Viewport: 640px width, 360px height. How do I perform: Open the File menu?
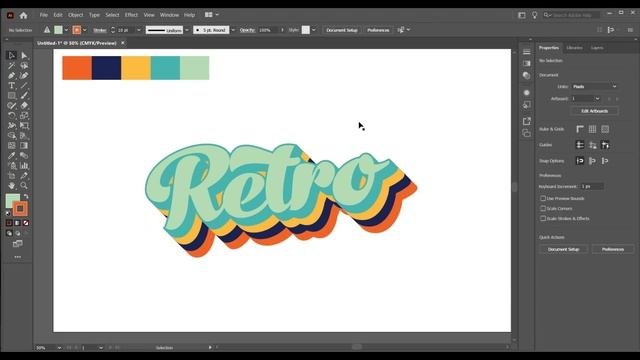click(43, 15)
